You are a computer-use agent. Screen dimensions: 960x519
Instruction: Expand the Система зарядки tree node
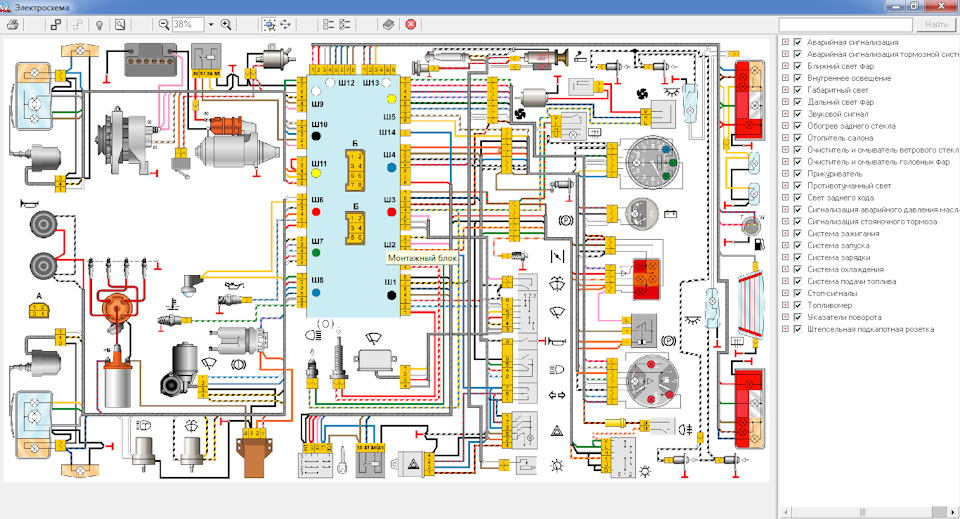786,257
